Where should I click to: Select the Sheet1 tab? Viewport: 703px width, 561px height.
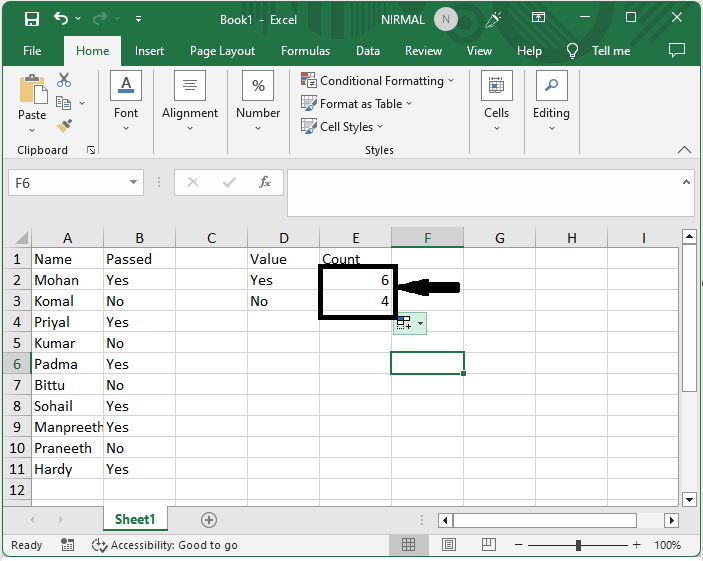click(135, 519)
